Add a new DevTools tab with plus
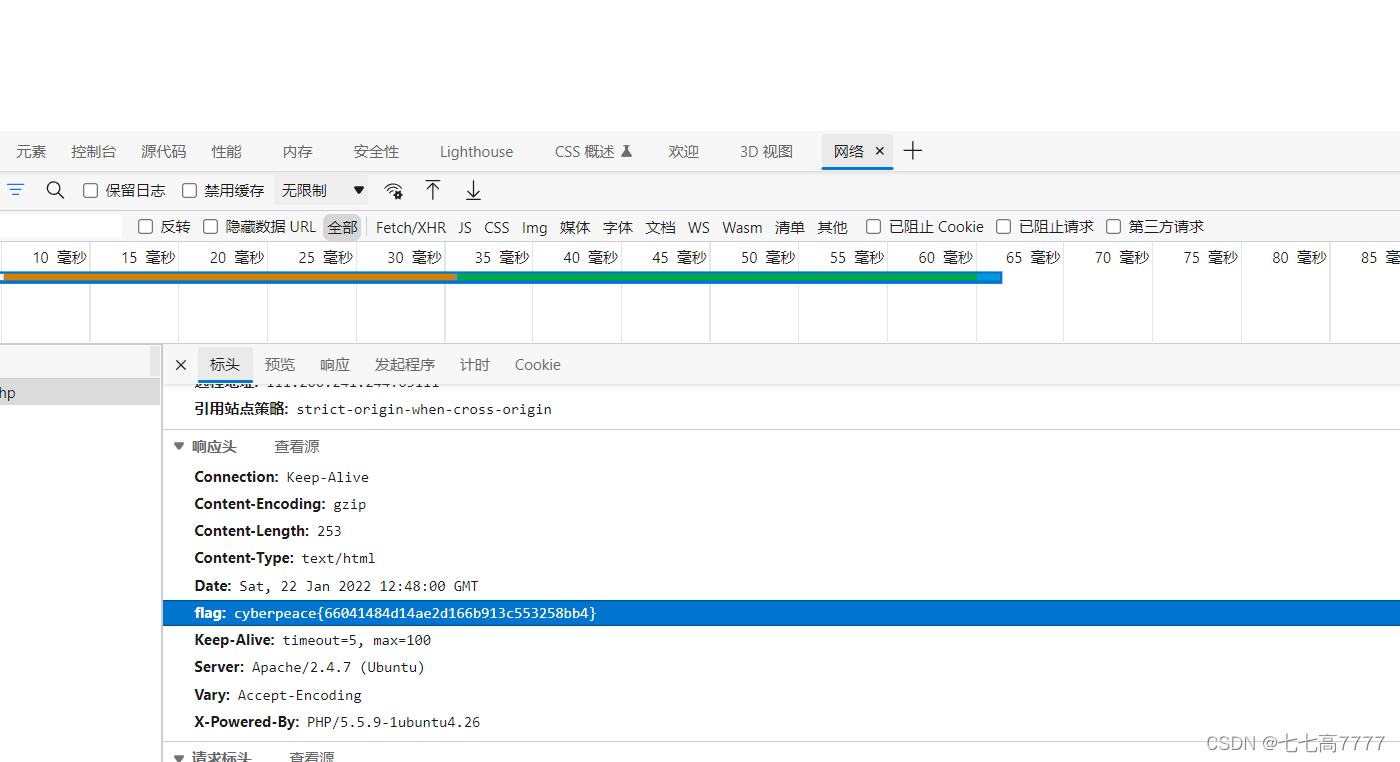Viewport: 1400px width, 762px height. 912,151
